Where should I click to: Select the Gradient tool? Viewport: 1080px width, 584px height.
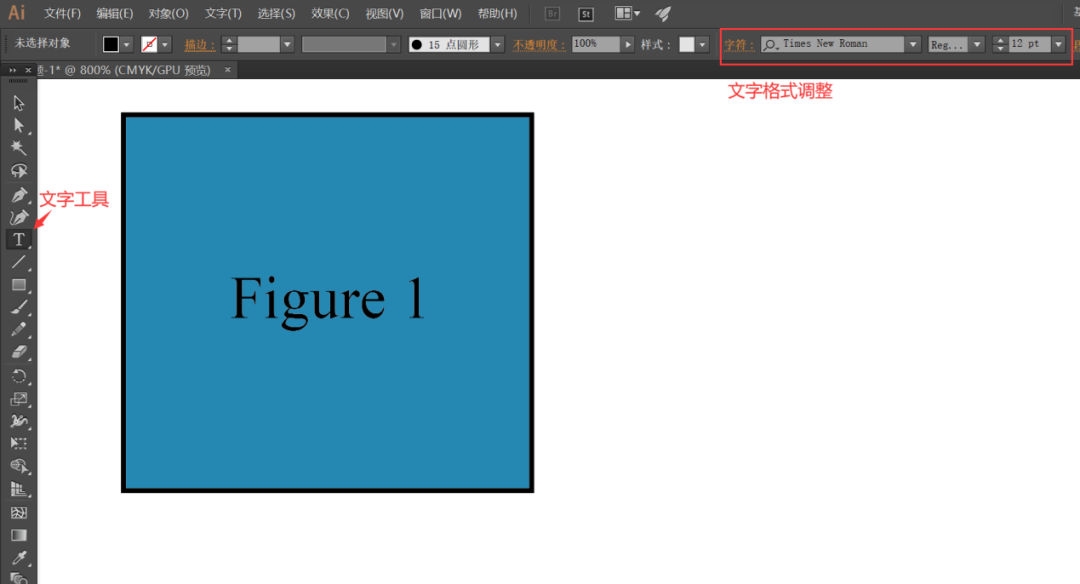[19, 535]
